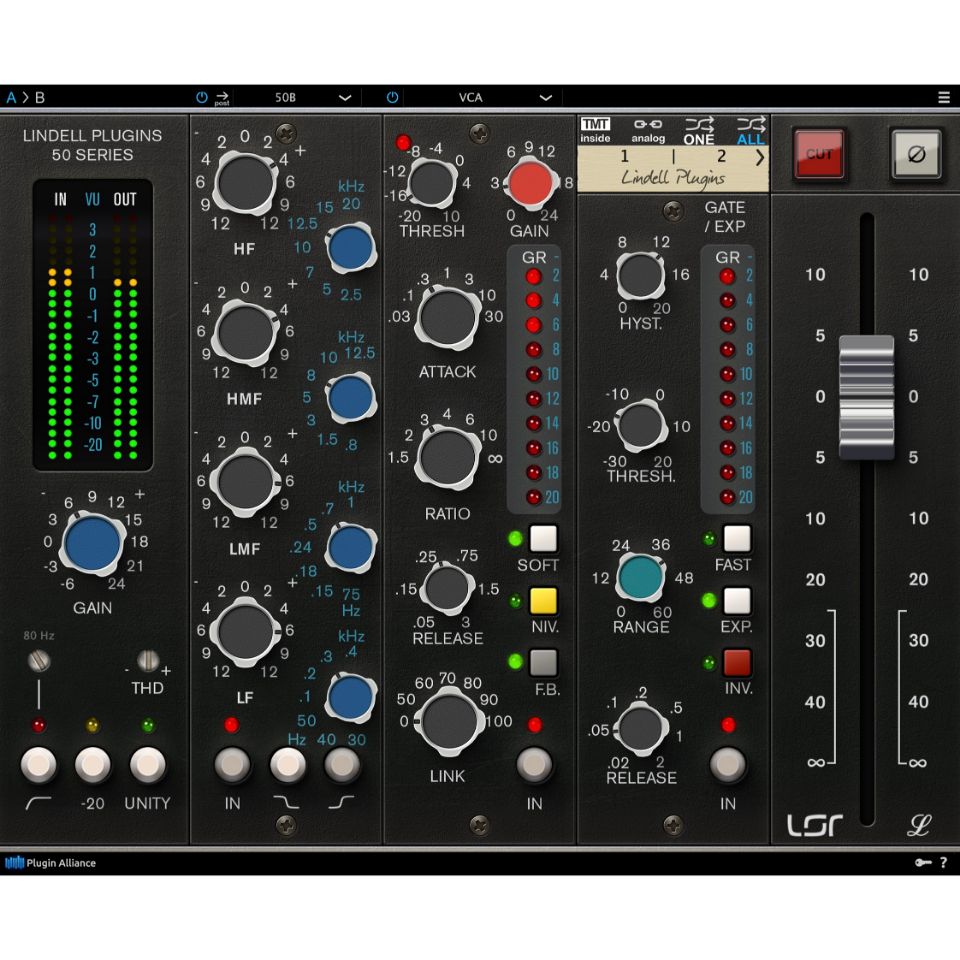Toggle the yellow NIV. button

543,601
